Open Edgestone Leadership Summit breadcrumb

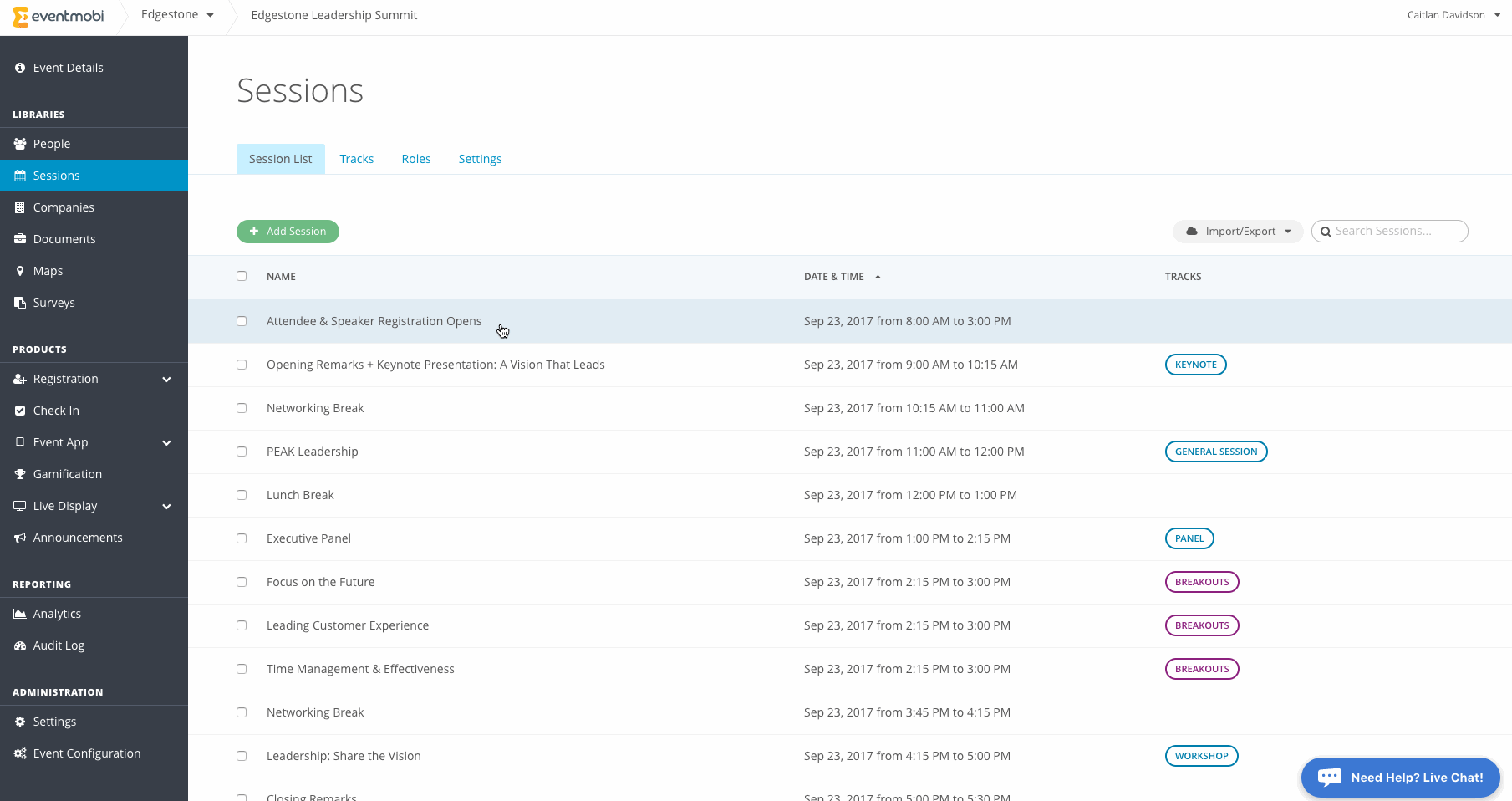click(x=334, y=15)
